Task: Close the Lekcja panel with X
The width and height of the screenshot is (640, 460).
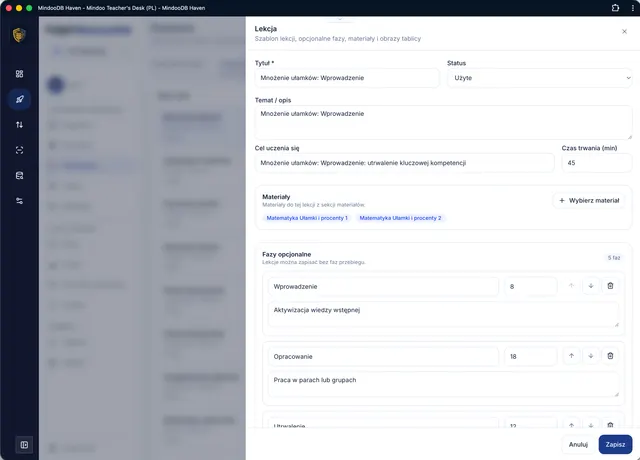Action: (x=624, y=31)
